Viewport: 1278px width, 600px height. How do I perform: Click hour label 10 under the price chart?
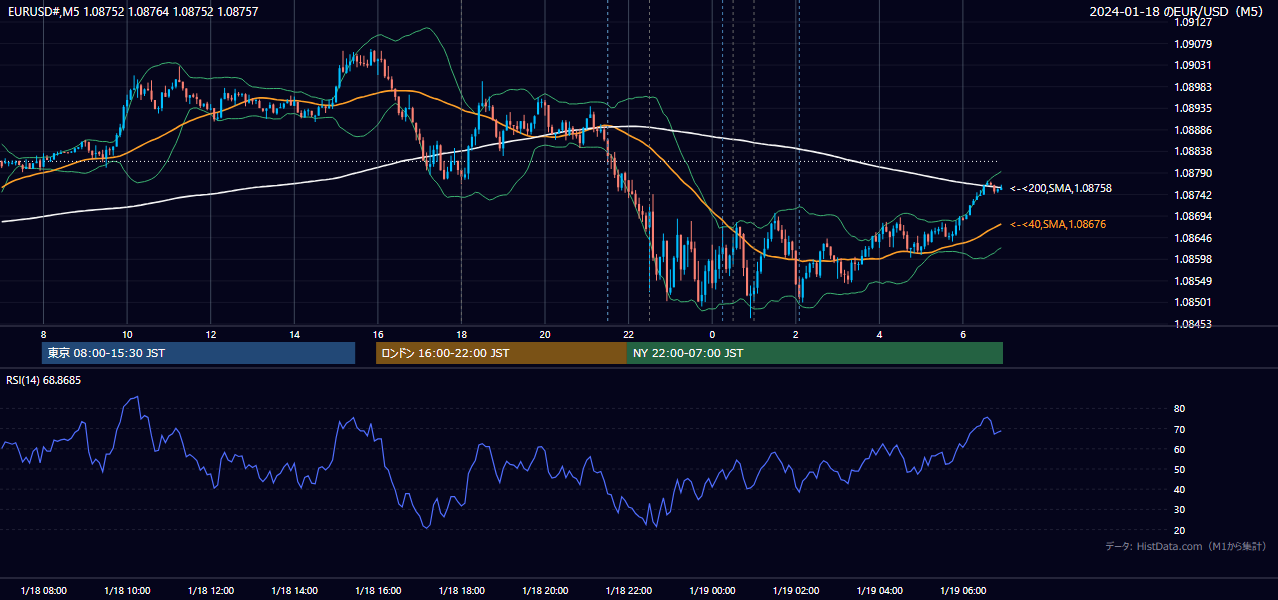(x=127, y=334)
